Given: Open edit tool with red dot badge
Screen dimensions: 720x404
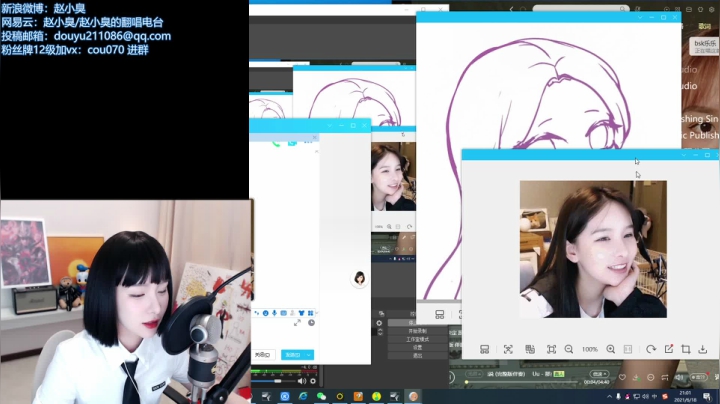Looking at the screenshot, I should tap(669, 349).
